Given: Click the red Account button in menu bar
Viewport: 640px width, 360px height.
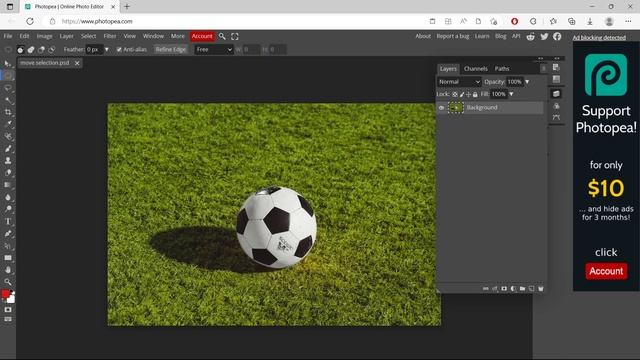Looking at the screenshot, I should 202,36.
